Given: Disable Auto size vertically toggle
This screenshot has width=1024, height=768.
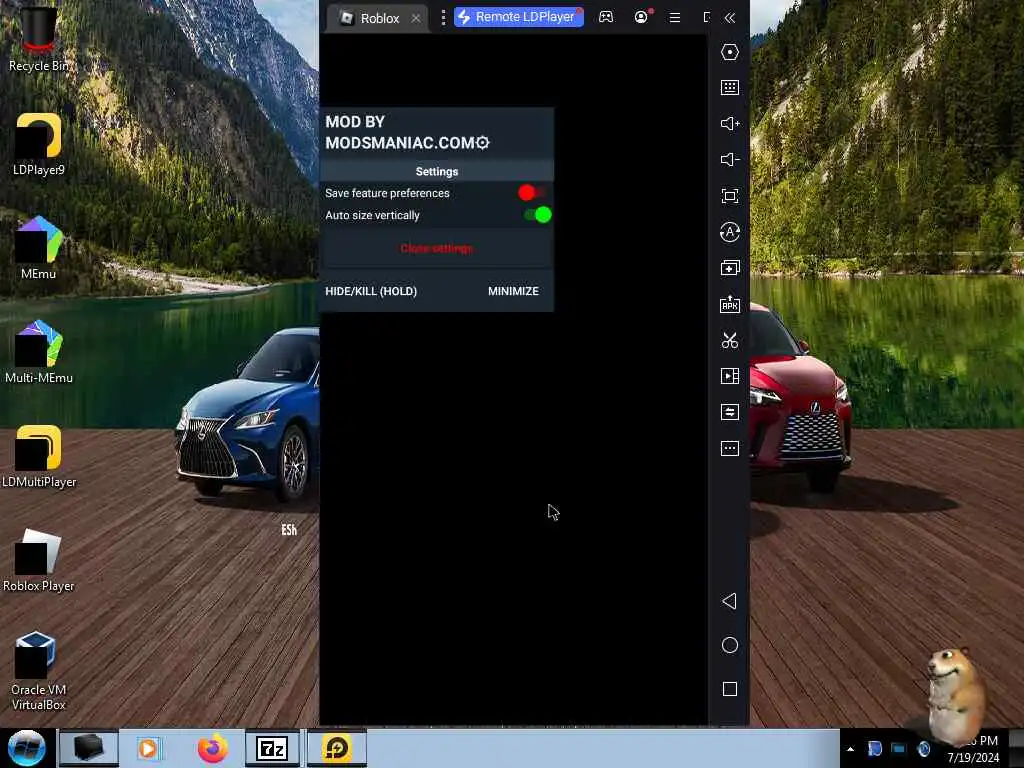Looking at the screenshot, I should pyautogui.click(x=537, y=215).
